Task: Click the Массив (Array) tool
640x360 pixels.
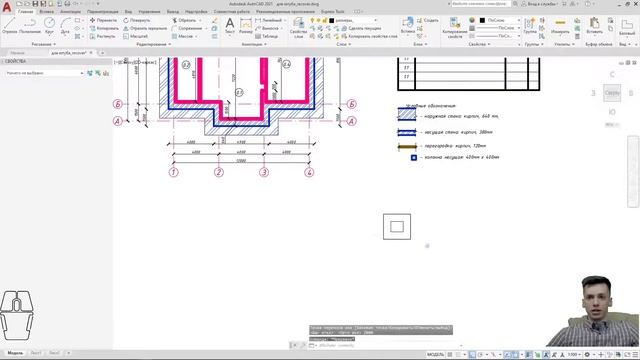Action: click(182, 36)
